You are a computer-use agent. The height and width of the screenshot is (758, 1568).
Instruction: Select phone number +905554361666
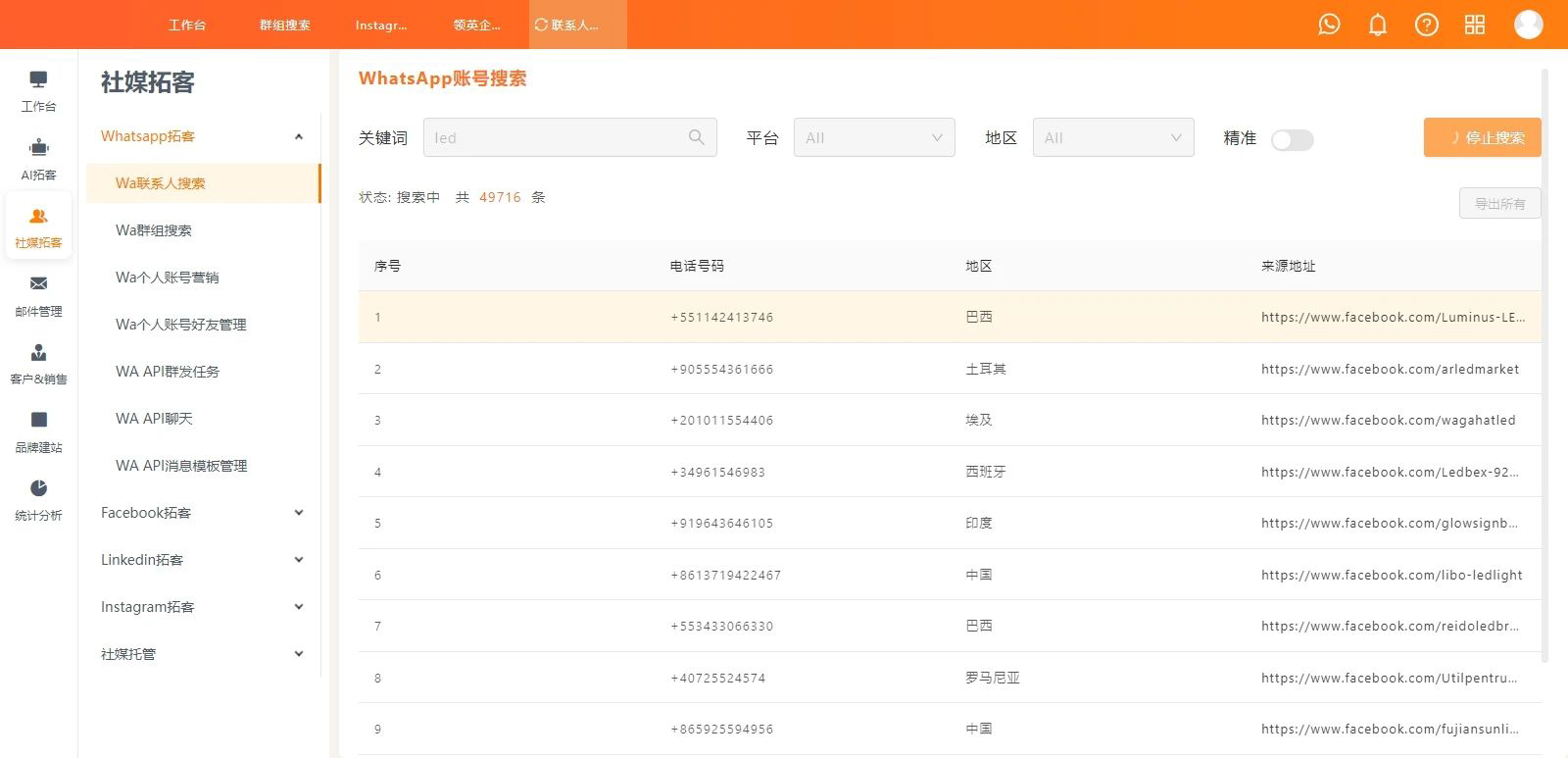pyautogui.click(x=722, y=369)
